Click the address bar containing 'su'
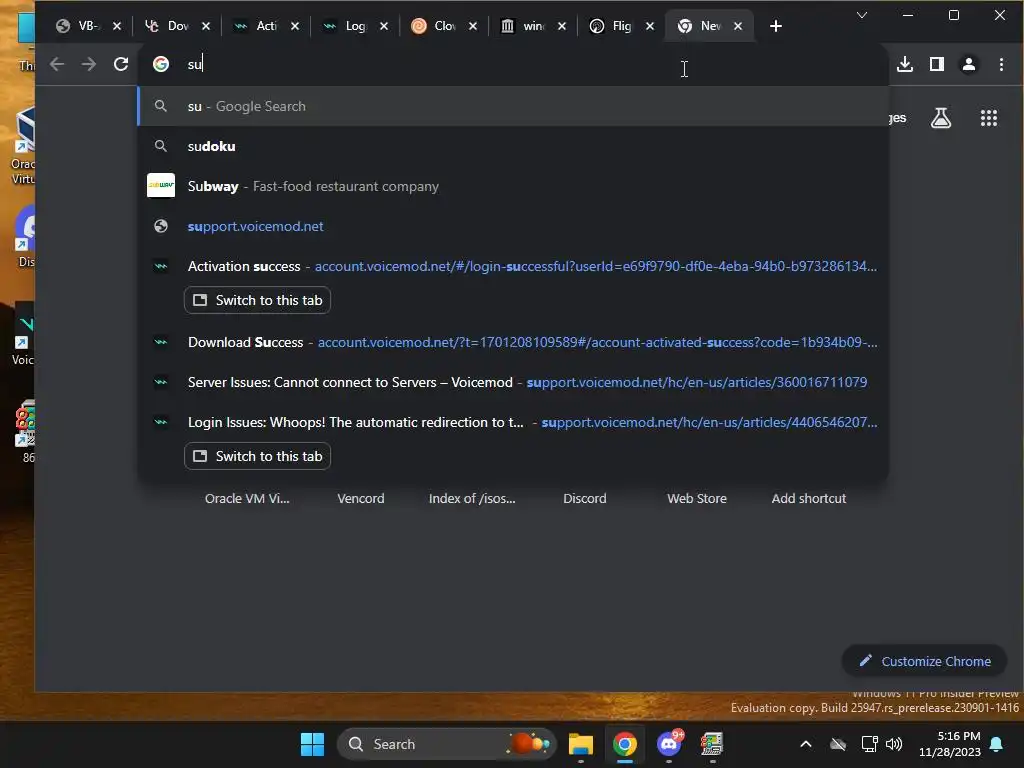The image size is (1024, 768). (x=513, y=64)
